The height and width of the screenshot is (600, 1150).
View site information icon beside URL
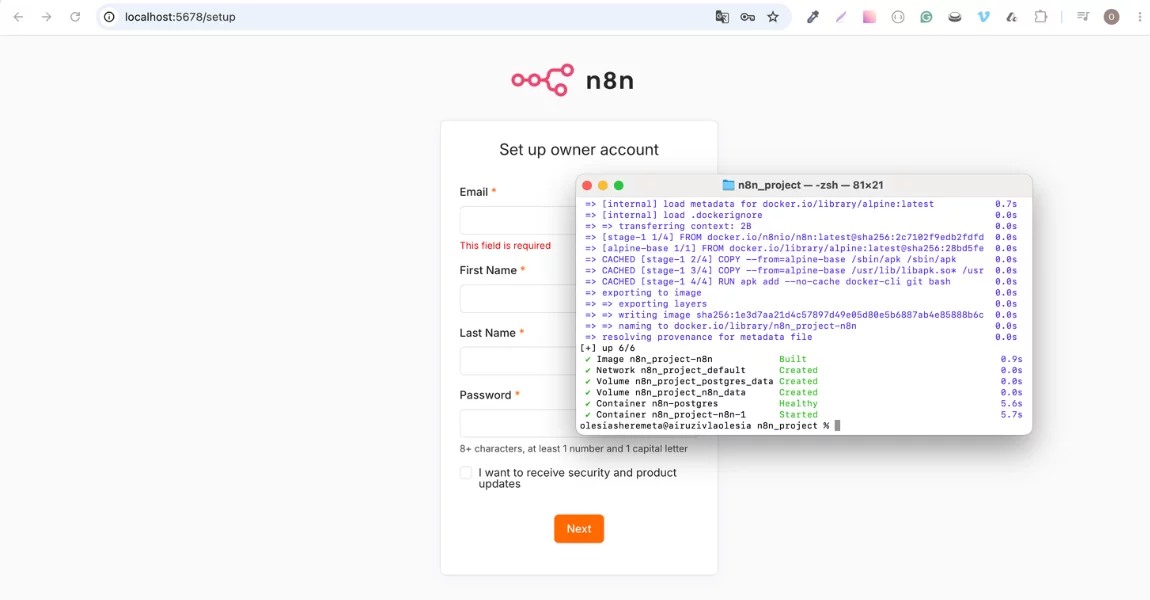(109, 17)
